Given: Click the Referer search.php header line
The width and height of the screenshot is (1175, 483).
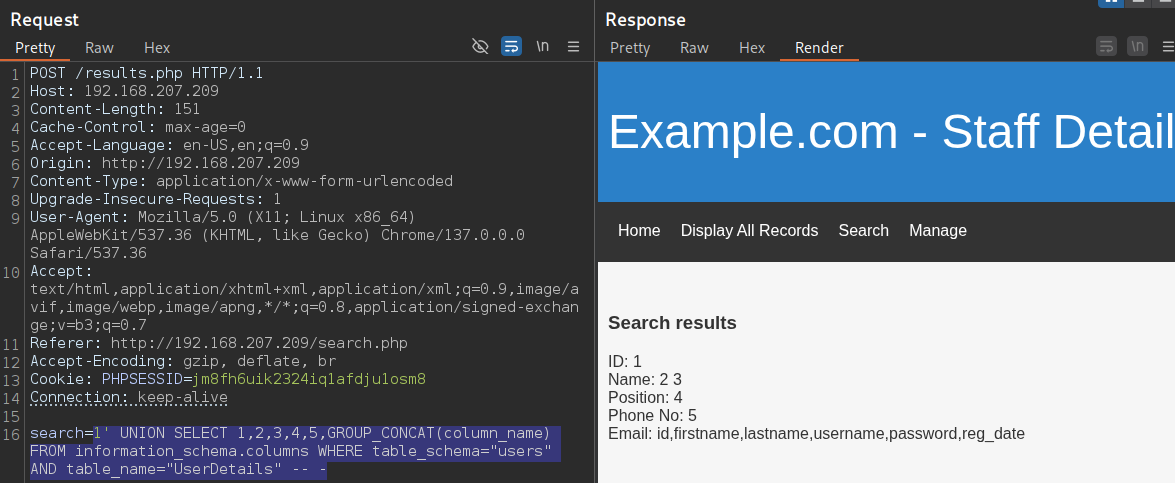Looking at the screenshot, I should [x=219, y=344].
